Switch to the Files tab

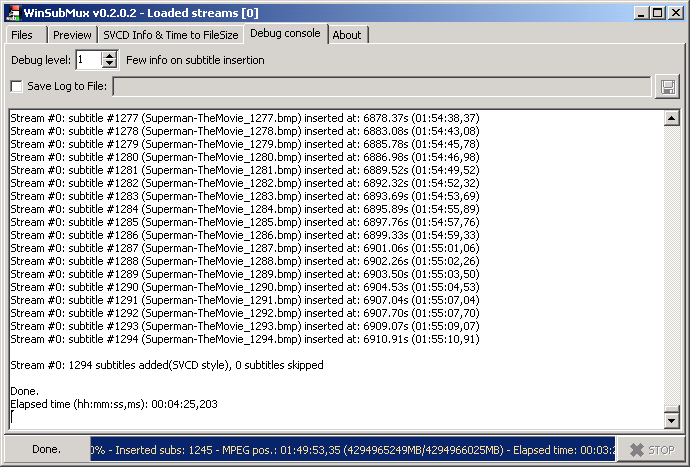[x=22, y=35]
